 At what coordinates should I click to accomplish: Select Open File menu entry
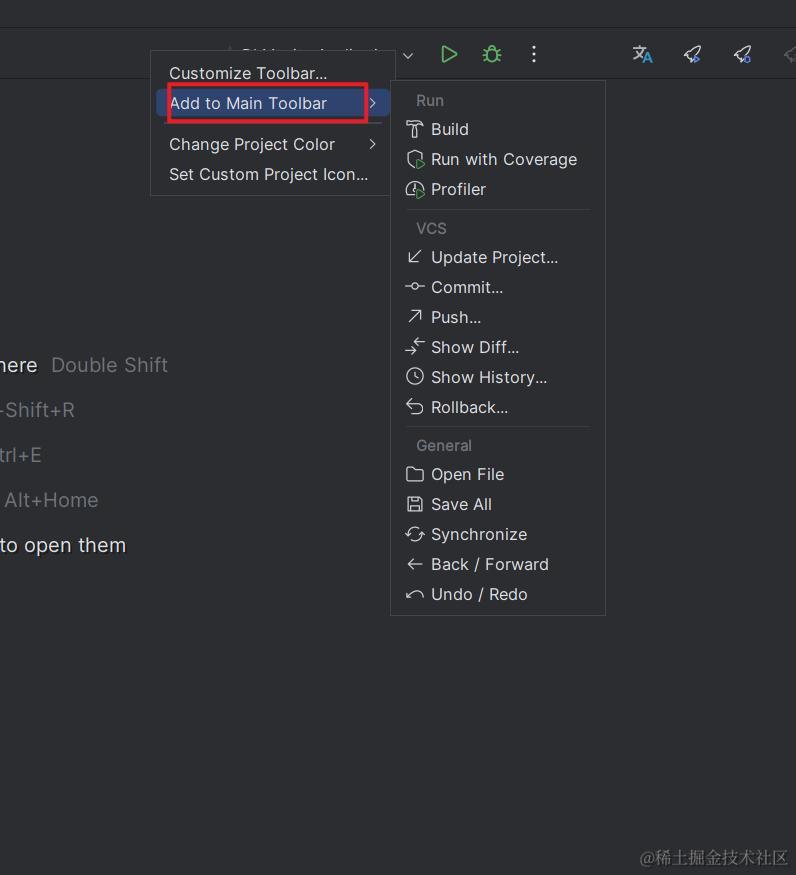[x=498, y=474]
